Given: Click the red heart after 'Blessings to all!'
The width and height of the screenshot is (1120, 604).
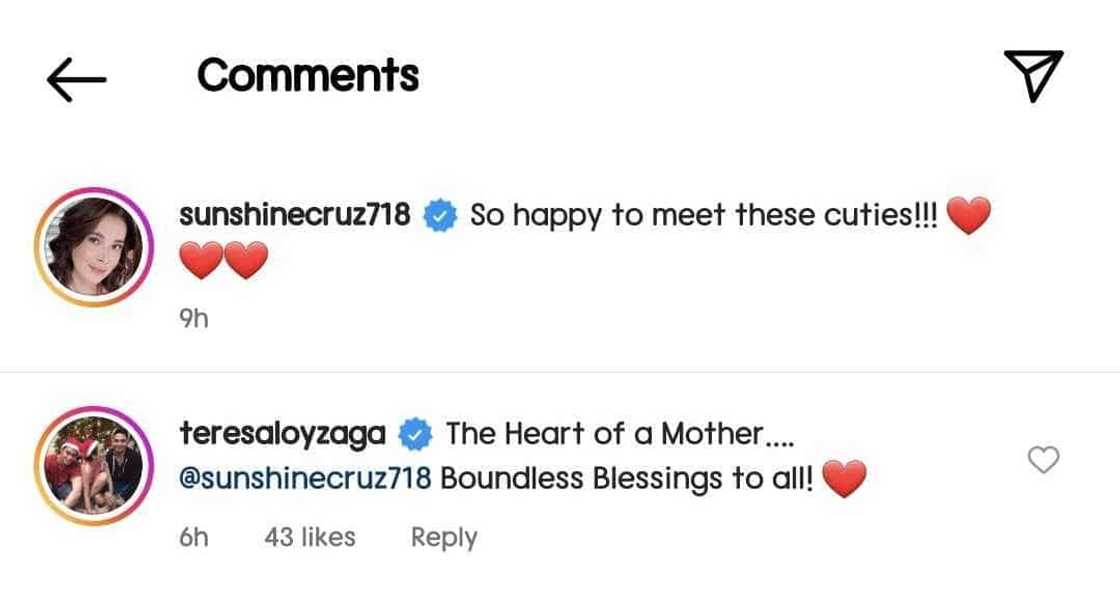Looking at the screenshot, I should pyautogui.click(x=843, y=479).
